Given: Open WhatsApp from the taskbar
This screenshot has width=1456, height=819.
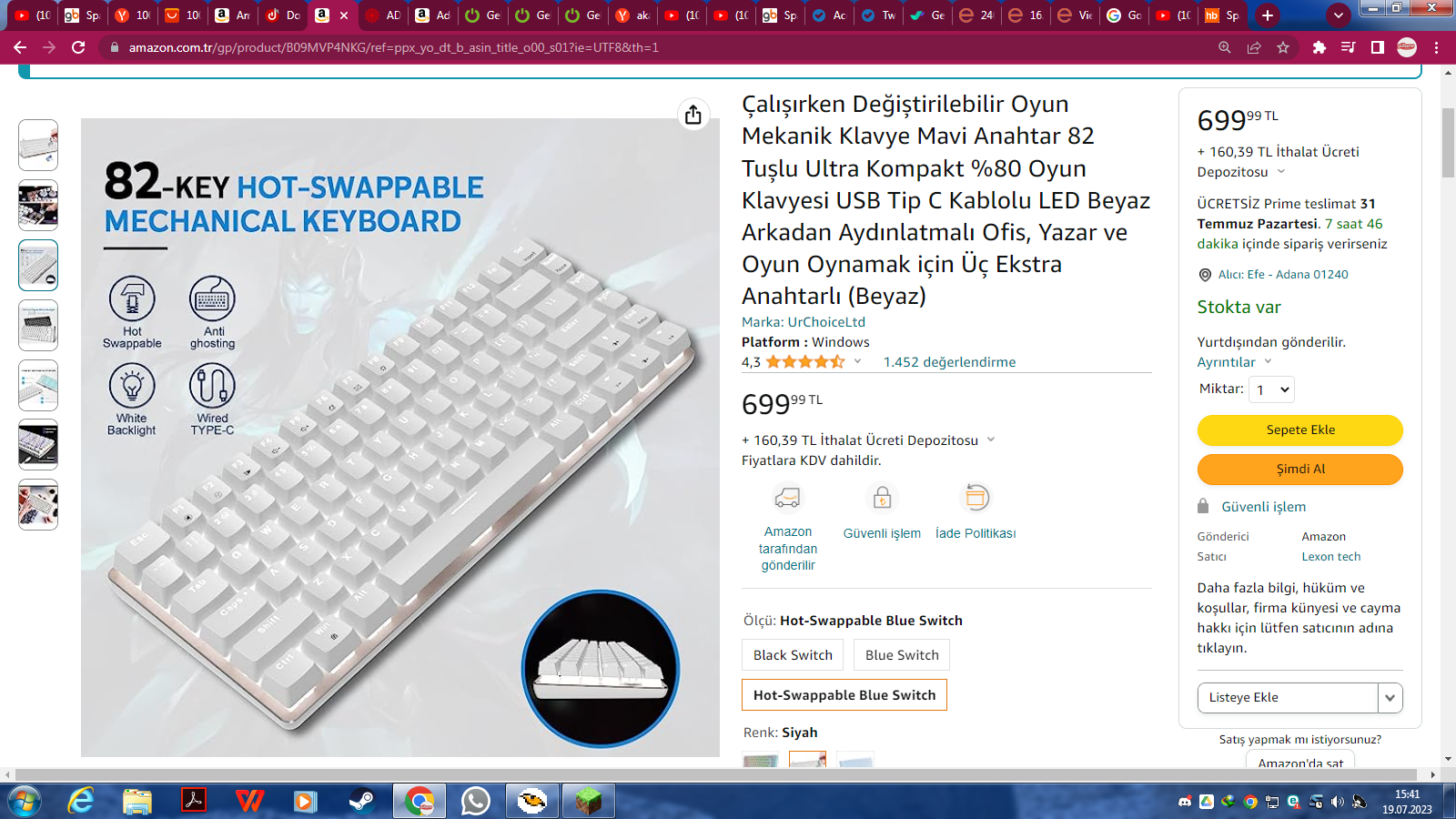Looking at the screenshot, I should pos(476,801).
